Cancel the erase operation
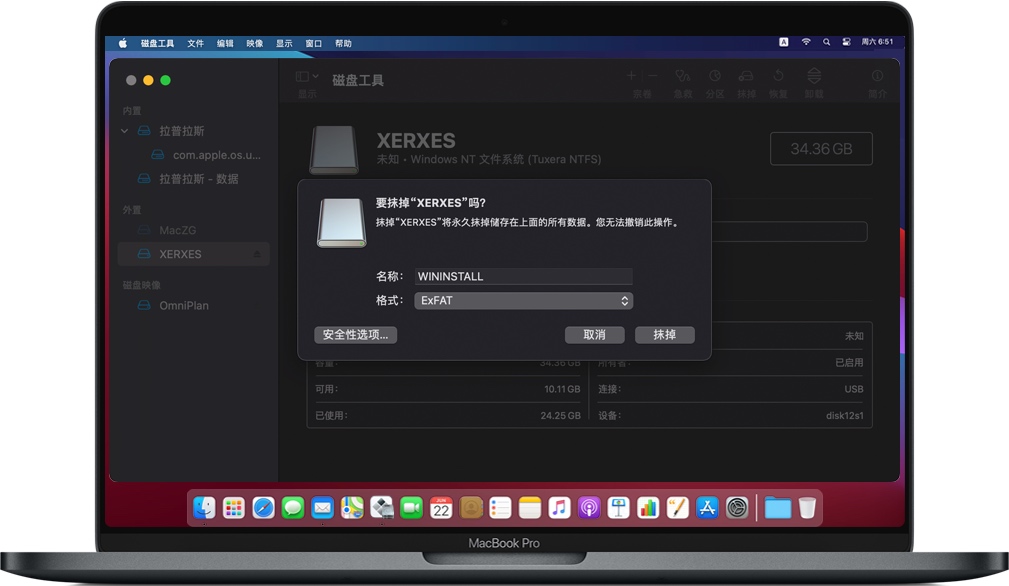The width and height of the screenshot is (1009, 586). (594, 335)
